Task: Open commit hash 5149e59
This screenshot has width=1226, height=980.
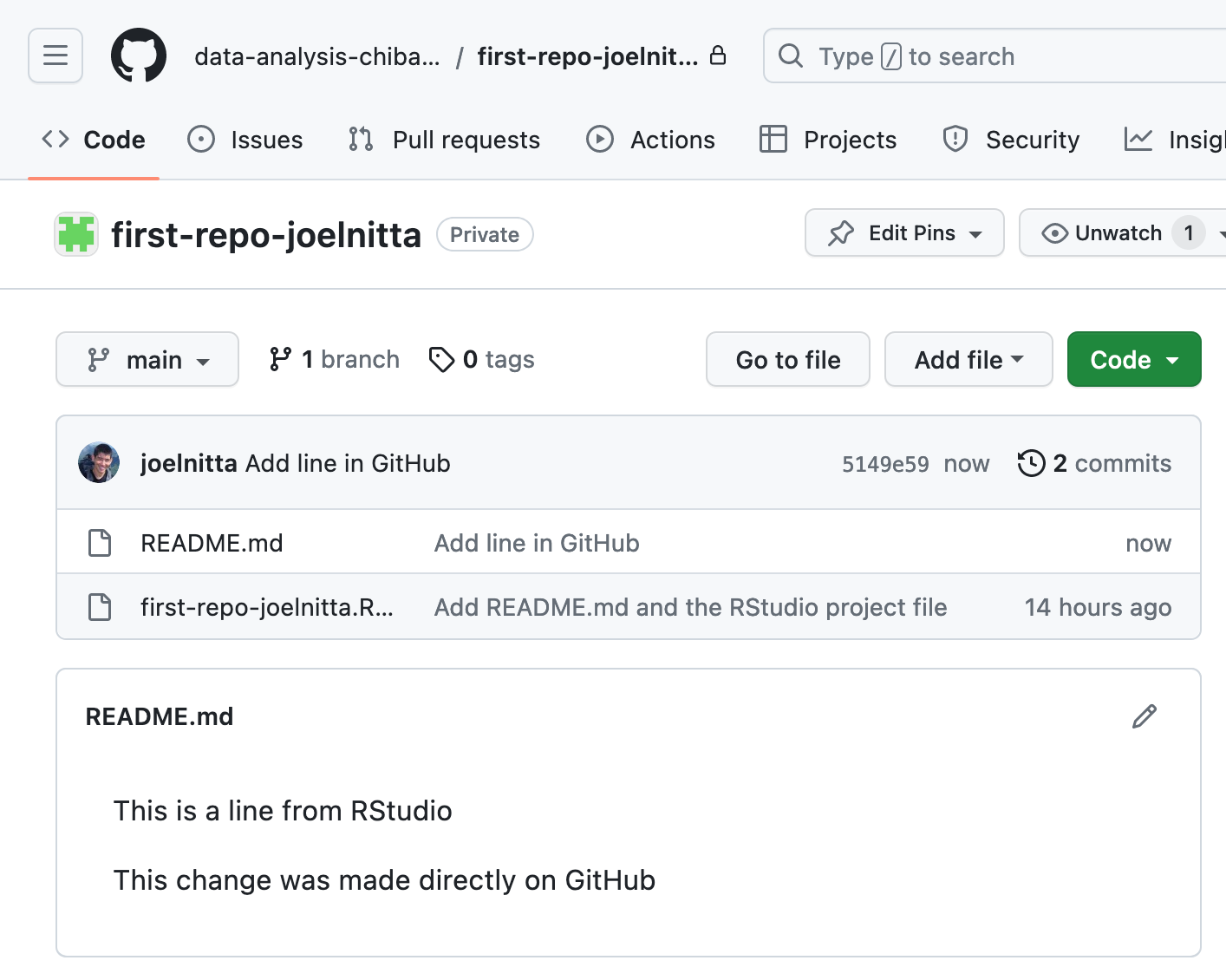Action: (x=884, y=464)
